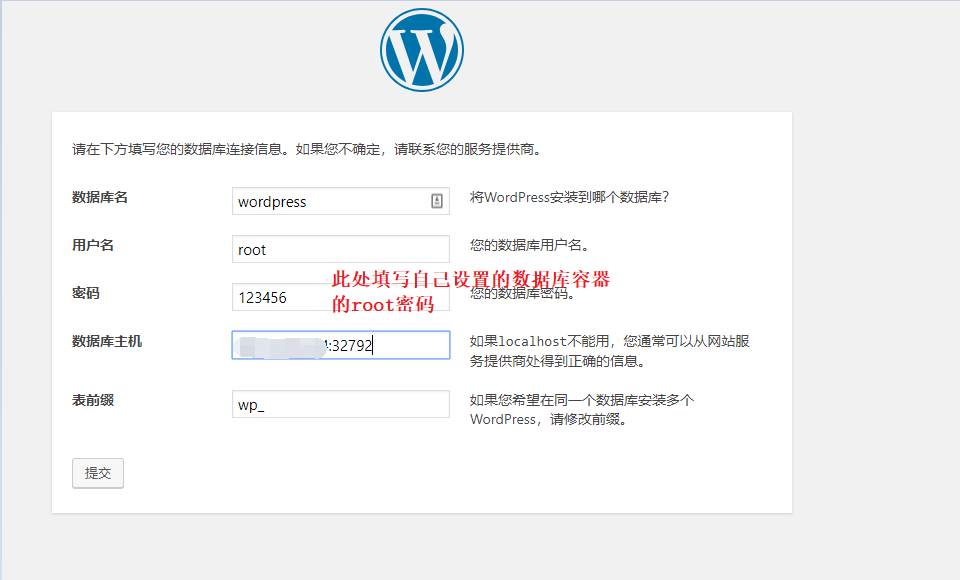
Task: Click the 数据库名 label
Action: [100, 197]
